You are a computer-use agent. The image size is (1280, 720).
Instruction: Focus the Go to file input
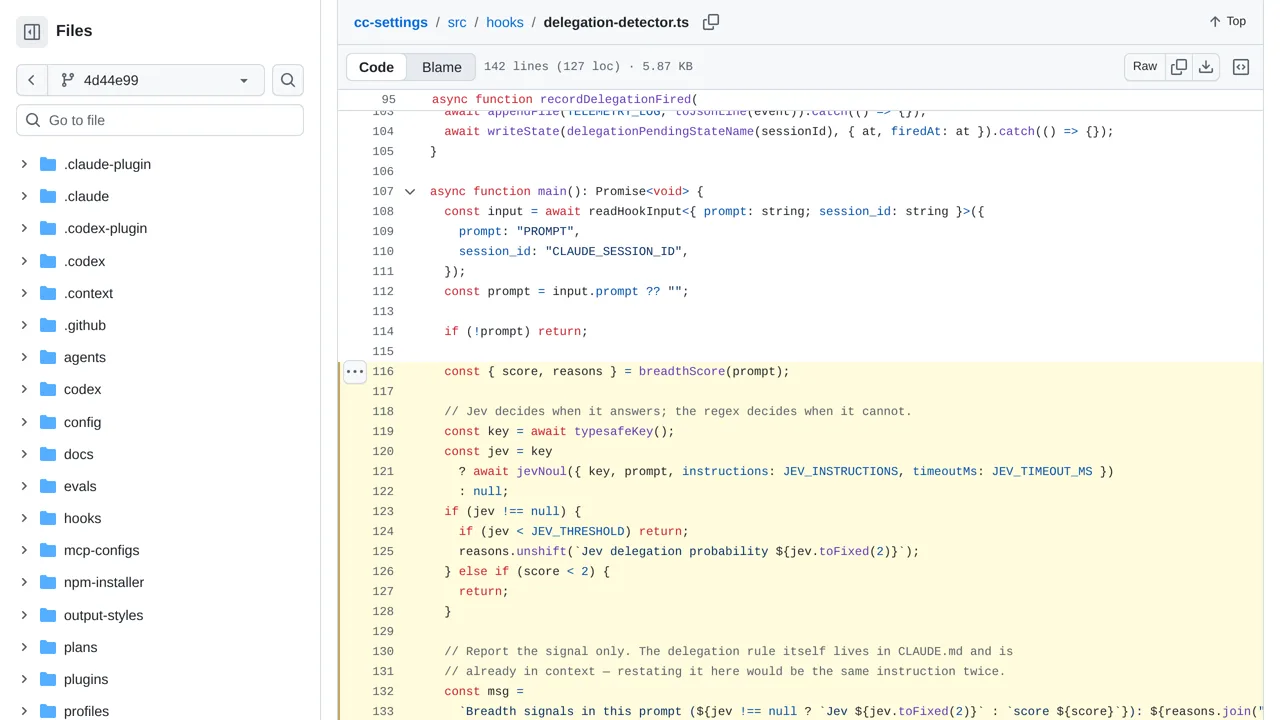(160, 120)
